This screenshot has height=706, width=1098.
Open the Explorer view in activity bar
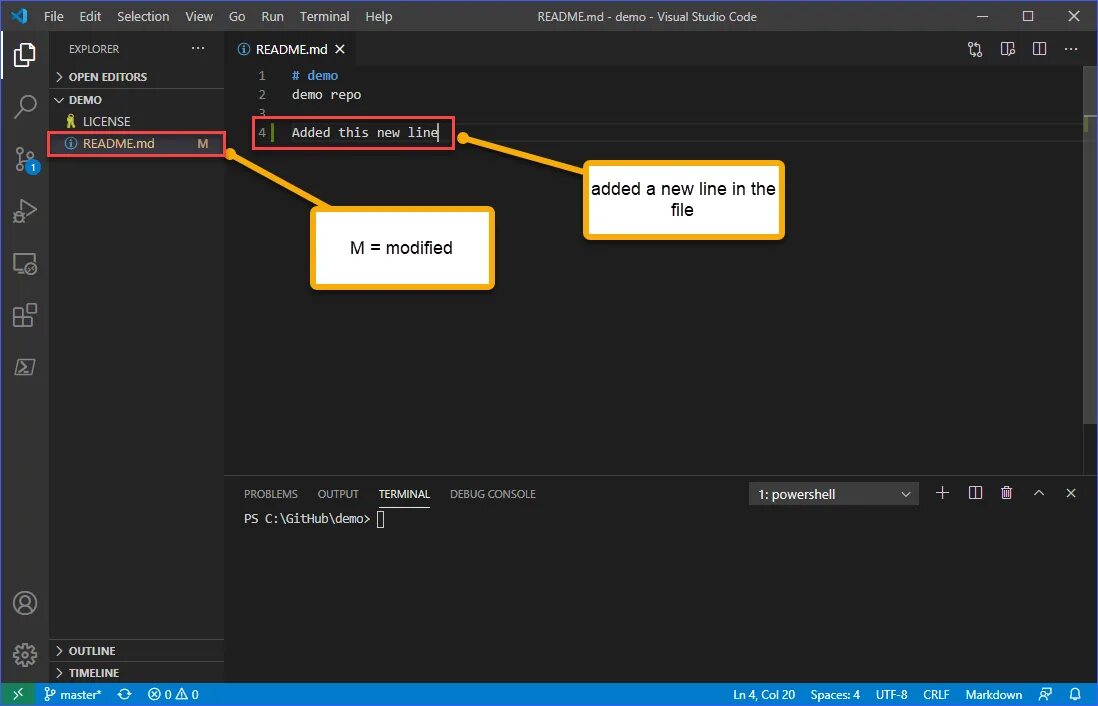point(25,55)
